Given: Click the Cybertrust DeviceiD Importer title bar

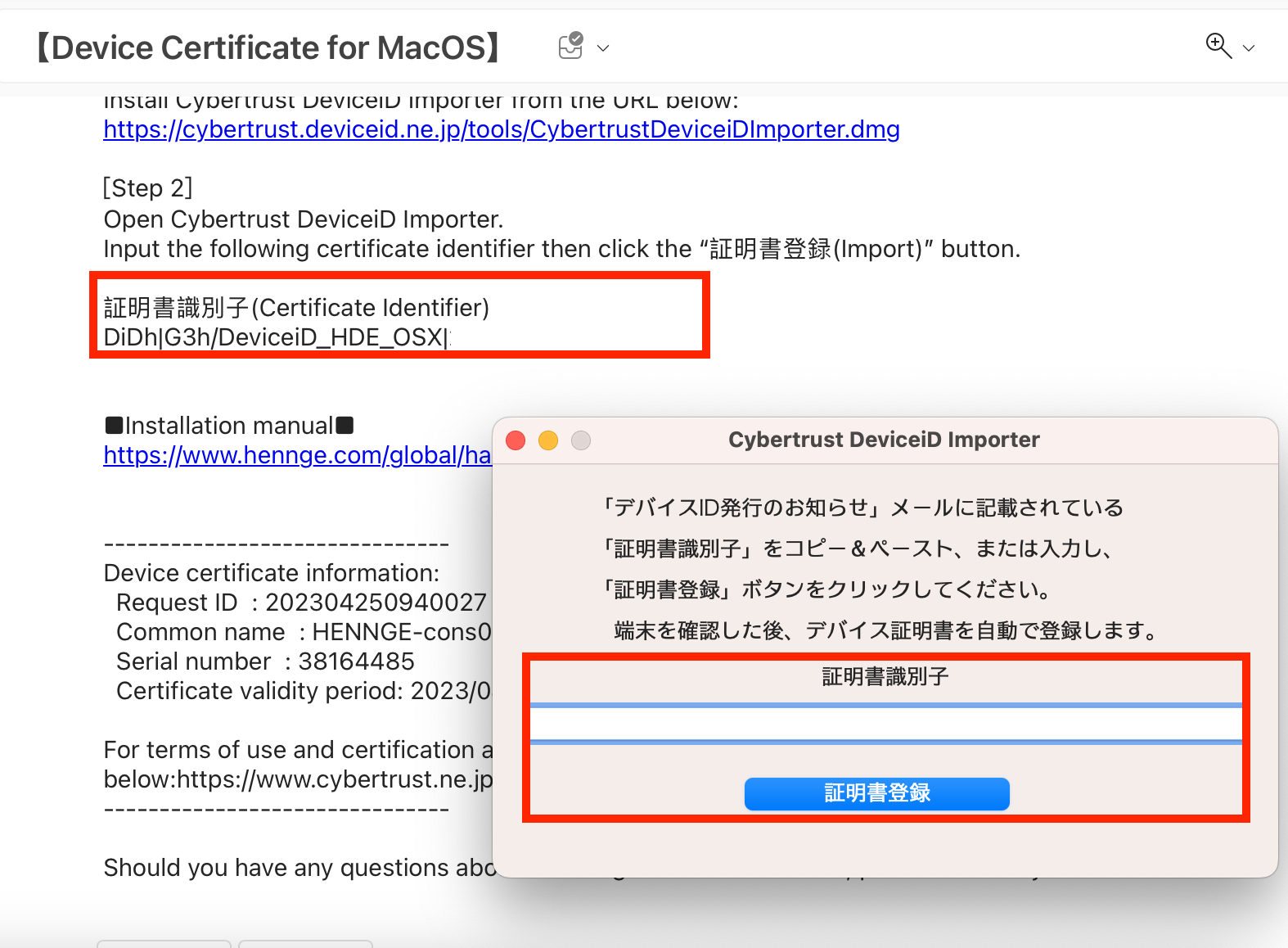Looking at the screenshot, I should 884,440.
